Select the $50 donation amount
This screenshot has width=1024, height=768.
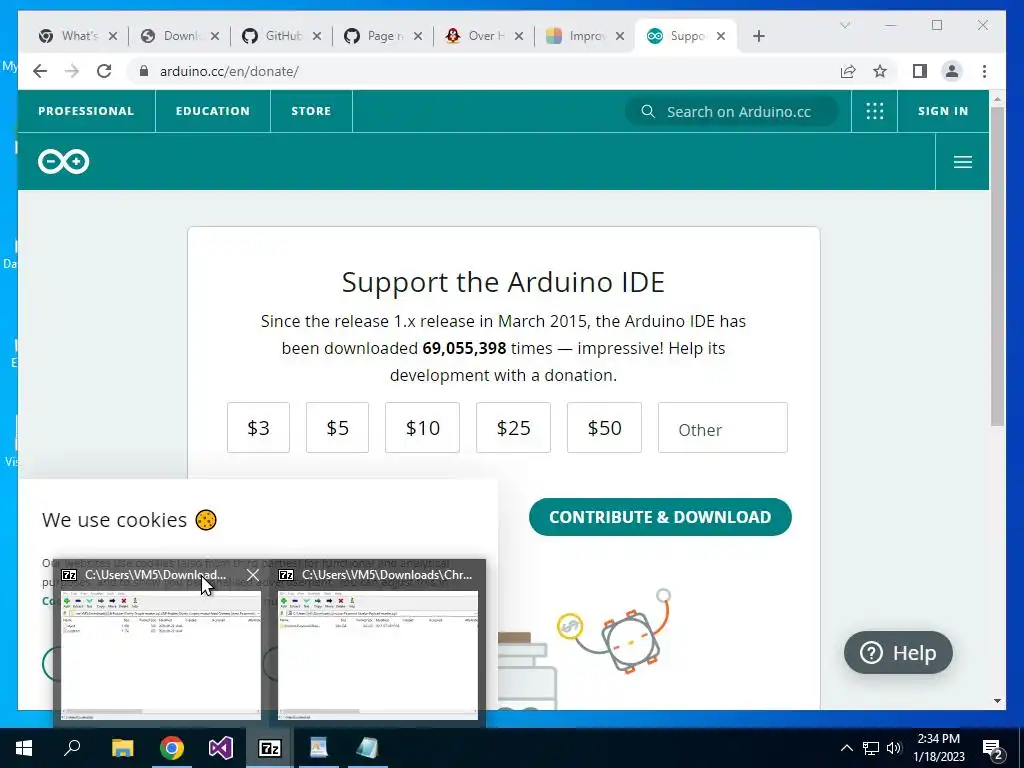[x=604, y=428]
